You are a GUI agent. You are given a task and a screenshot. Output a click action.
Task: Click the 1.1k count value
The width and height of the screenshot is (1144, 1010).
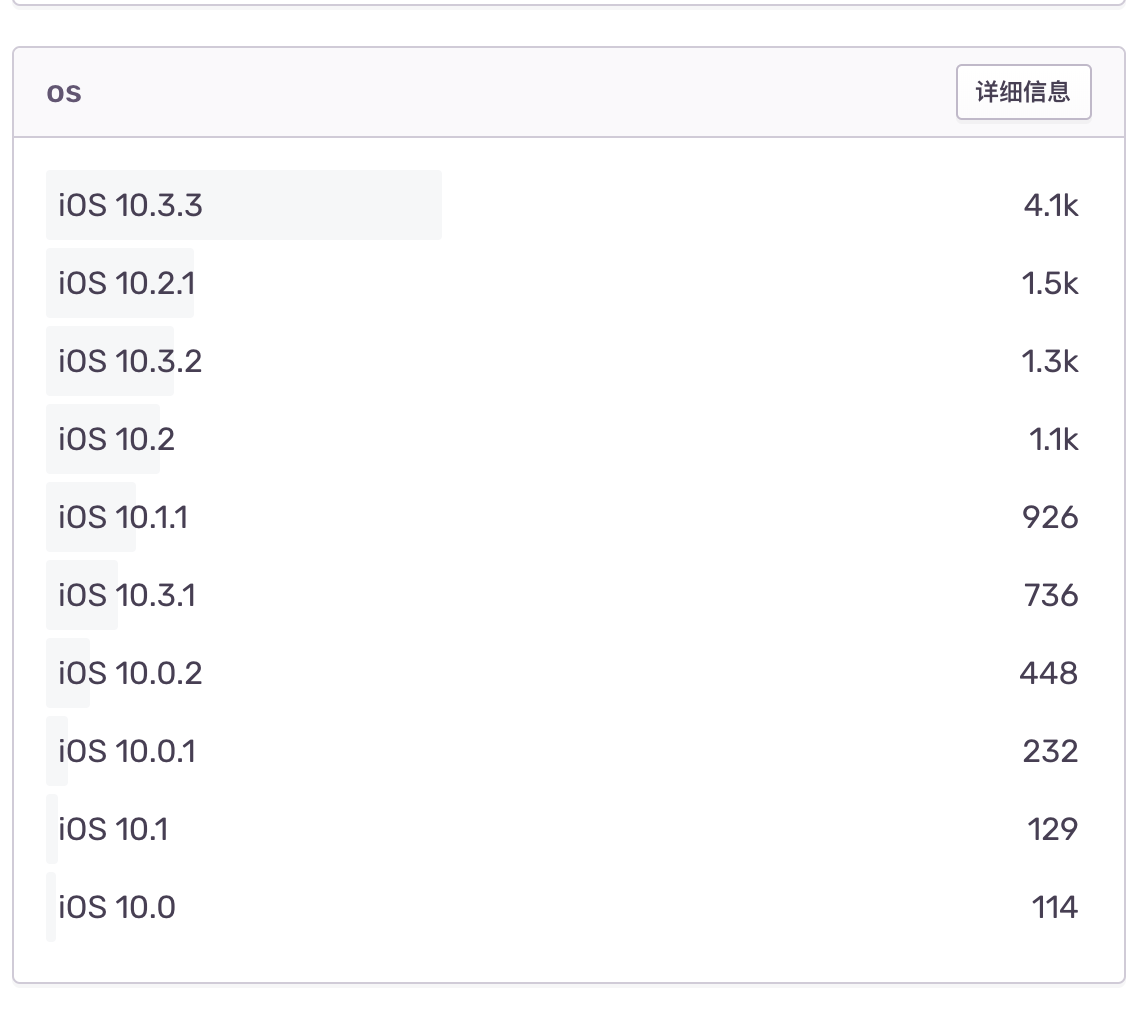pos(1054,439)
